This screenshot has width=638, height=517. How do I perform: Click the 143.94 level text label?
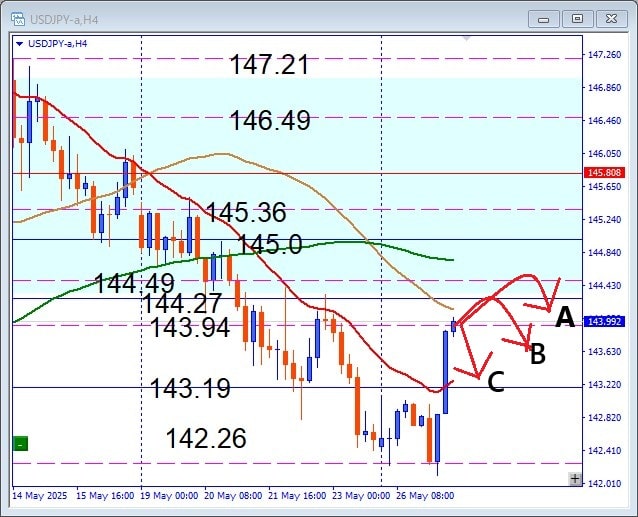tap(190, 327)
